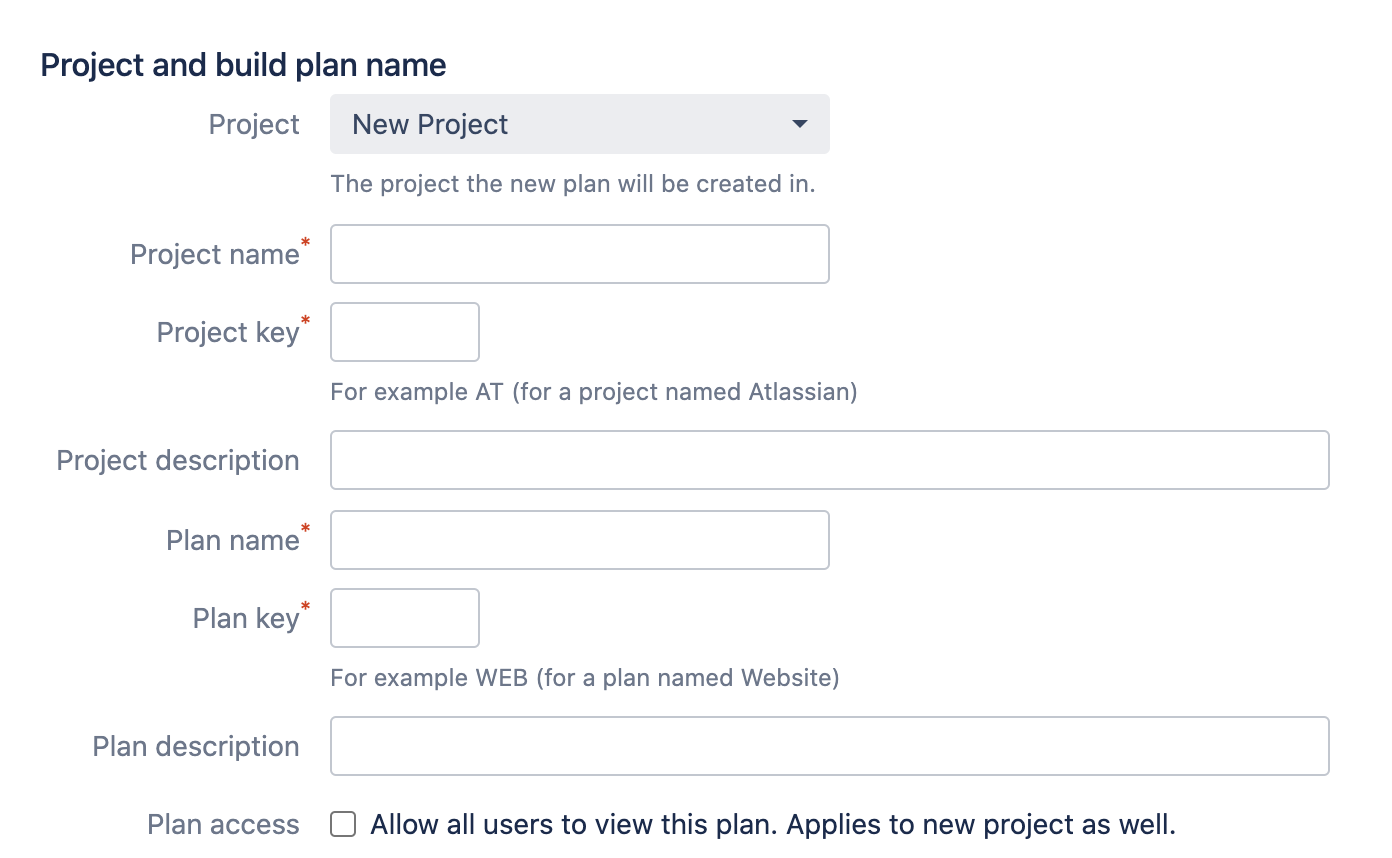Focus the Project name input field

[x=579, y=254]
